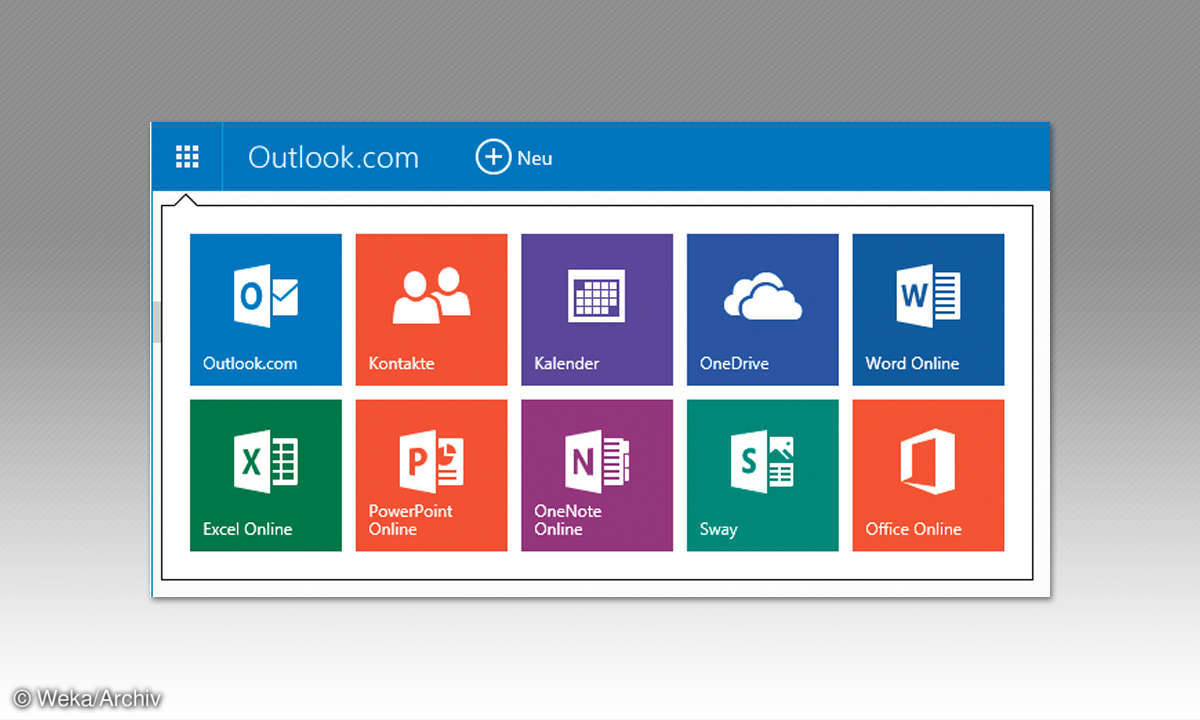This screenshot has height=720, width=1200.
Task: Open Kontakte people icon
Action: tap(431, 296)
